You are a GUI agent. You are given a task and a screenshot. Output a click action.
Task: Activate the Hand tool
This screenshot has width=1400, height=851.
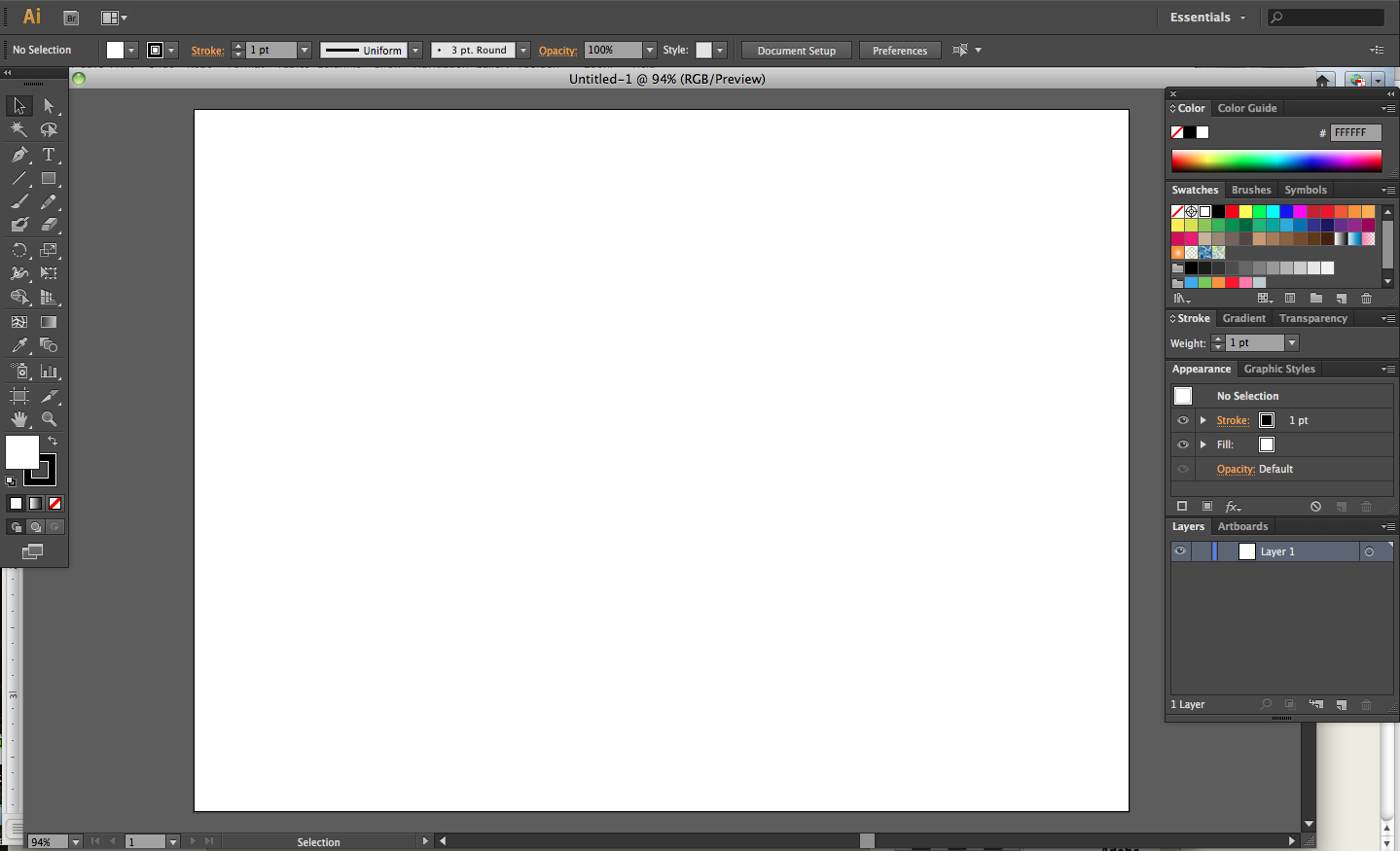click(x=18, y=419)
